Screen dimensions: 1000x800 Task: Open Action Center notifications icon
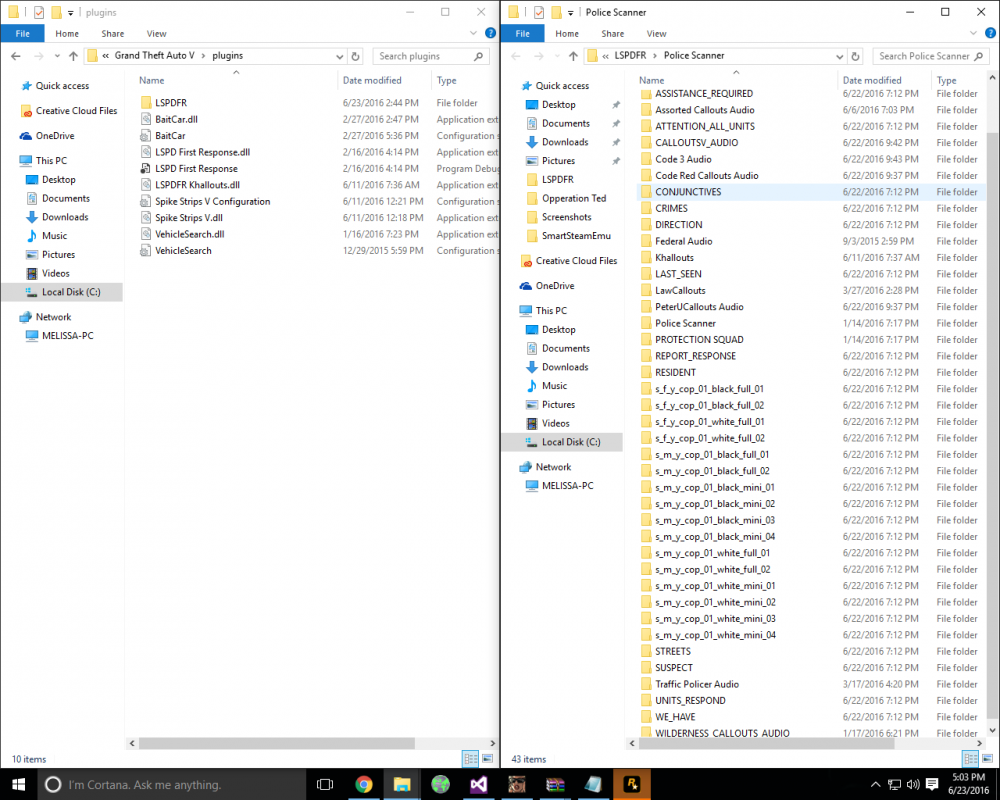[x=932, y=784]
